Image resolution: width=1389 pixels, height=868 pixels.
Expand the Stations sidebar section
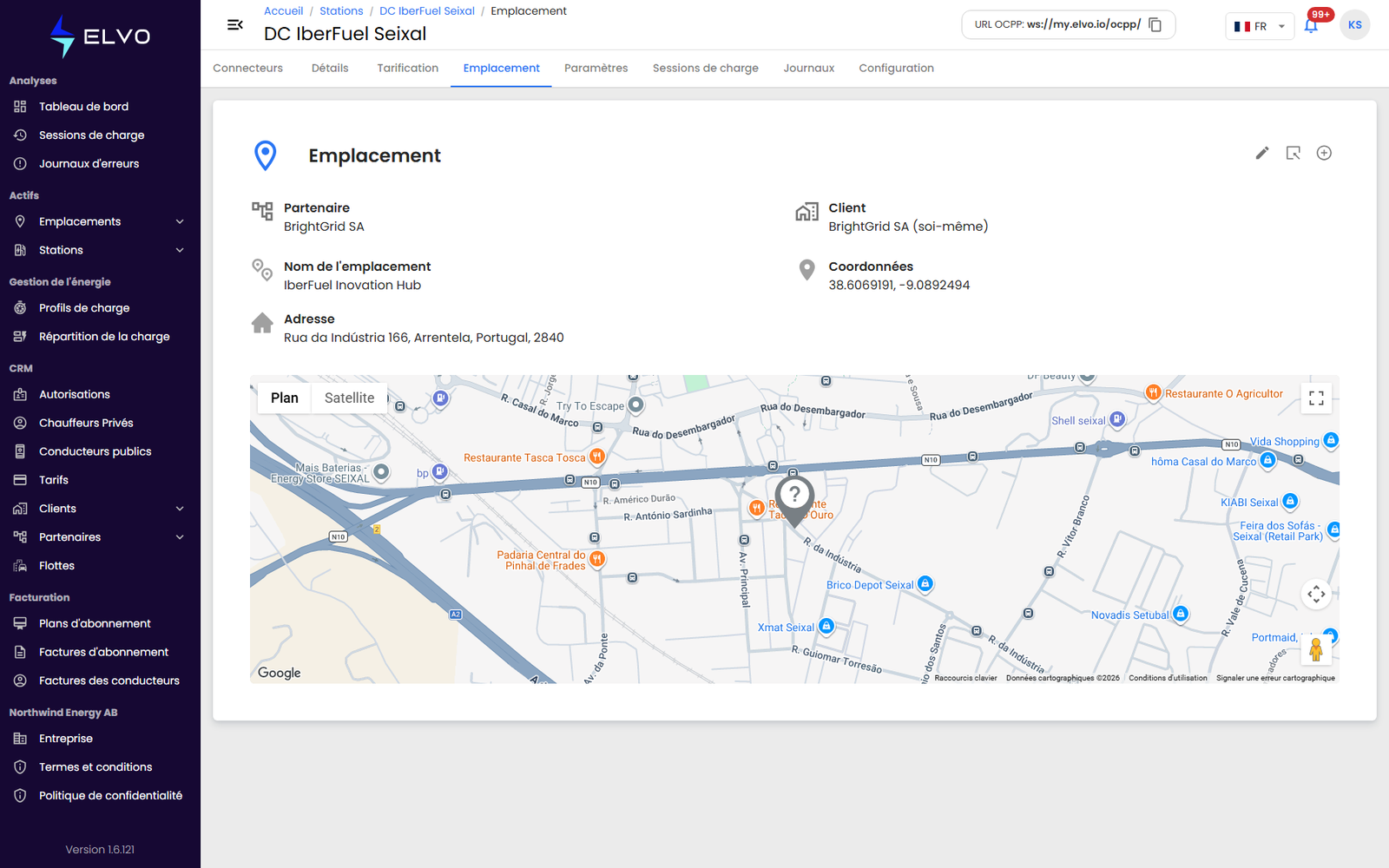tap(100, 250)
